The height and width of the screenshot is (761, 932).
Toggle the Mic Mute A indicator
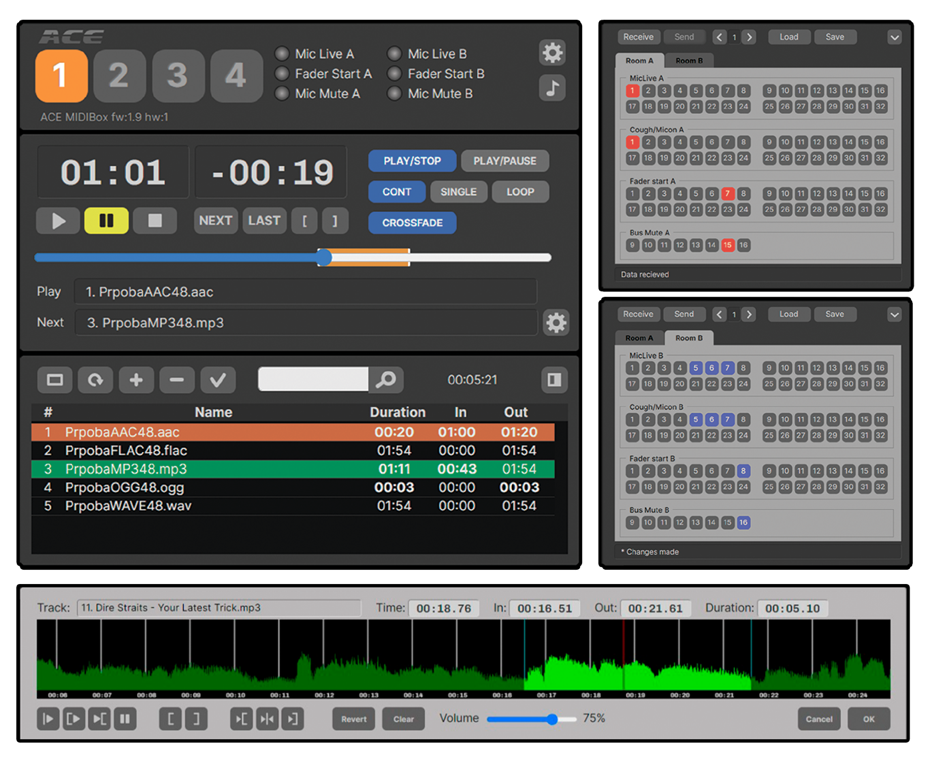point(282,93)
